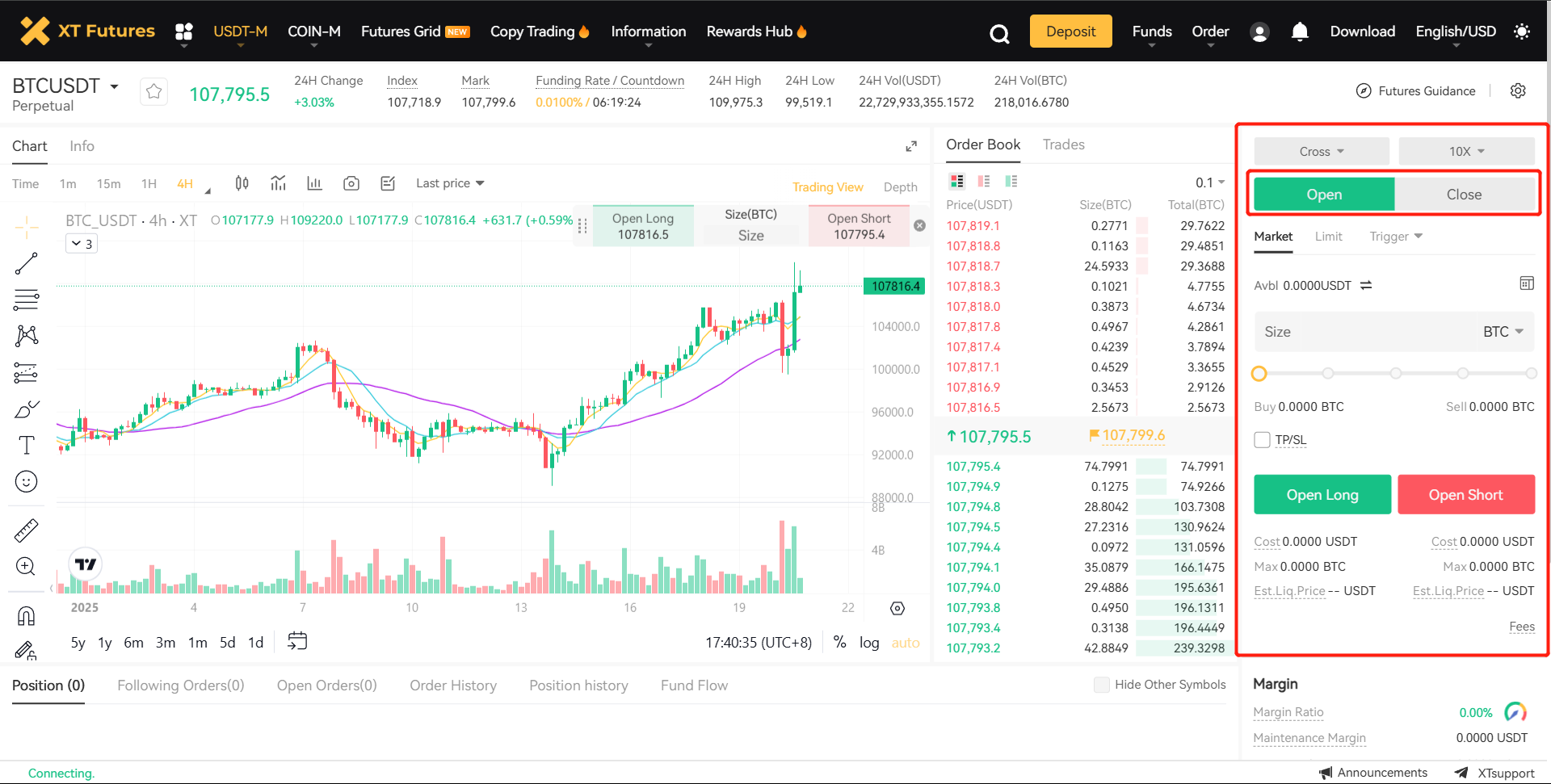Viewport: 1551px width, 784px height.
Task: Enable the TP/SL checkbox
Action: (1262, 439)
